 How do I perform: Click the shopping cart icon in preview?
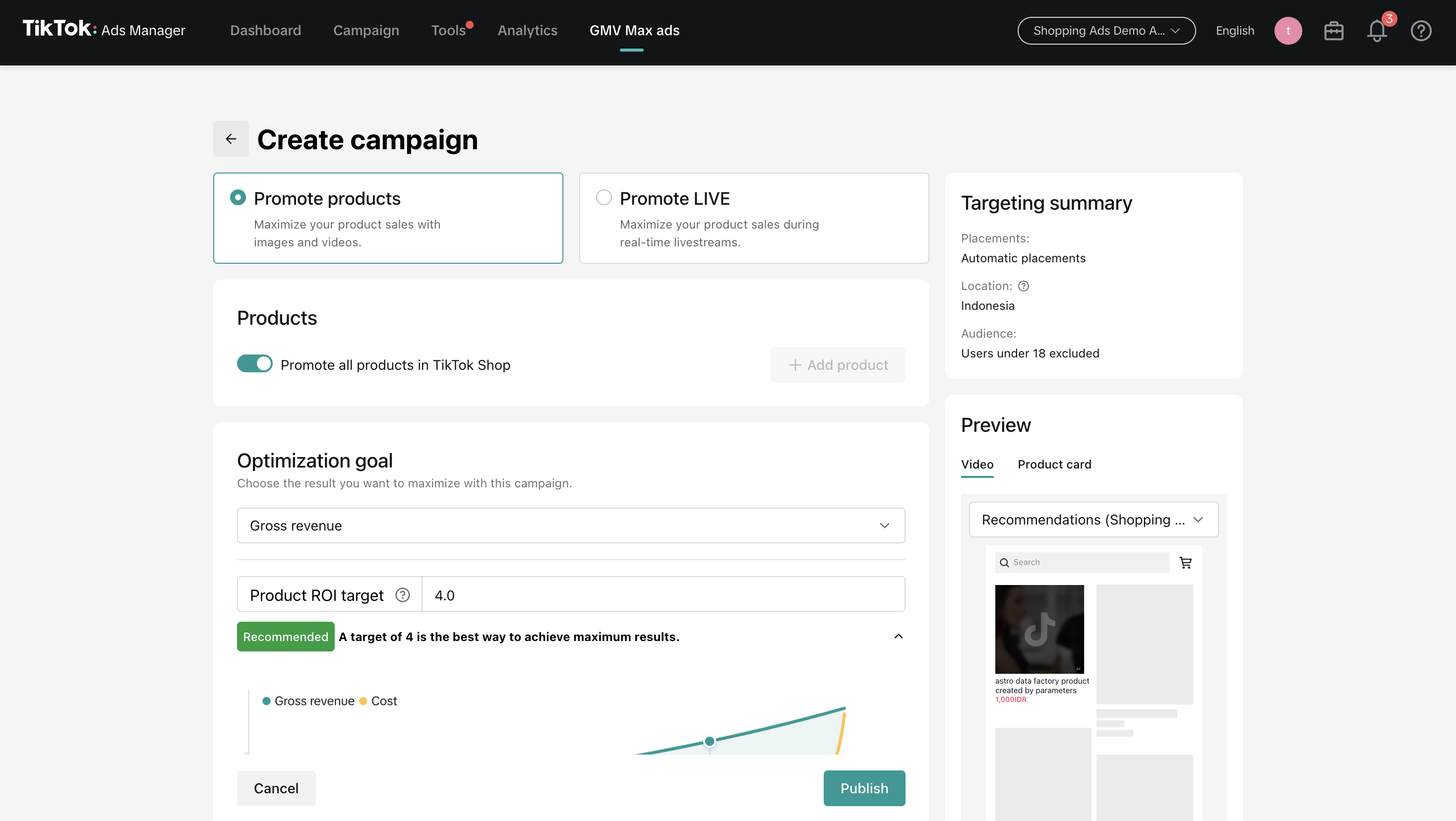click(1185, 563)
